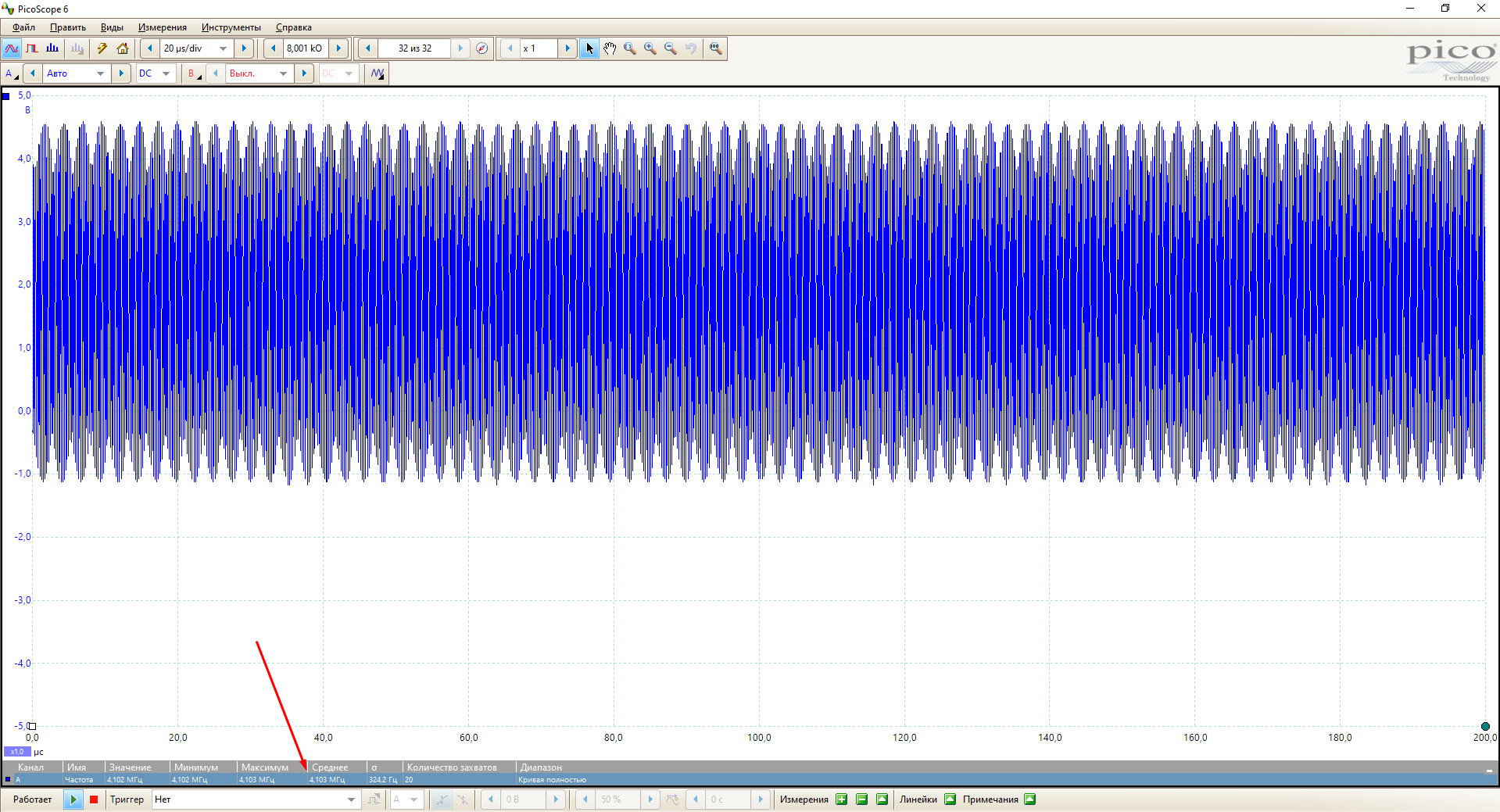Select the hand pan tool
This screenshot has height=812, width=1500.
click(x=610, y=48)
